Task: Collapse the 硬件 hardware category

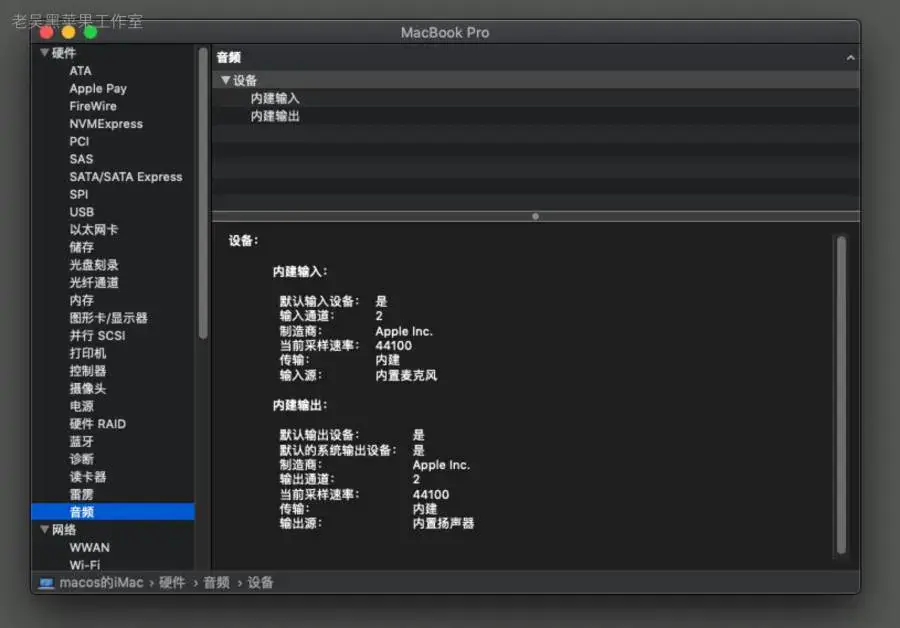Action: click(44, 53)
